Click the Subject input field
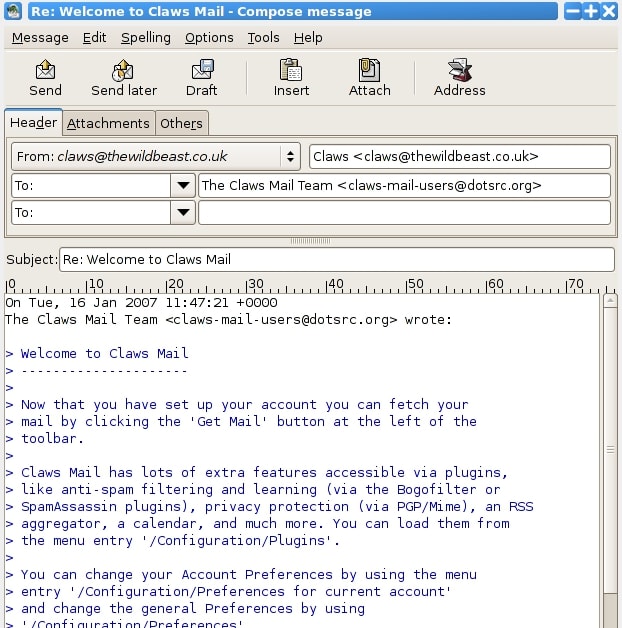Viewport: 622px width, 628px height. (337, 259)
